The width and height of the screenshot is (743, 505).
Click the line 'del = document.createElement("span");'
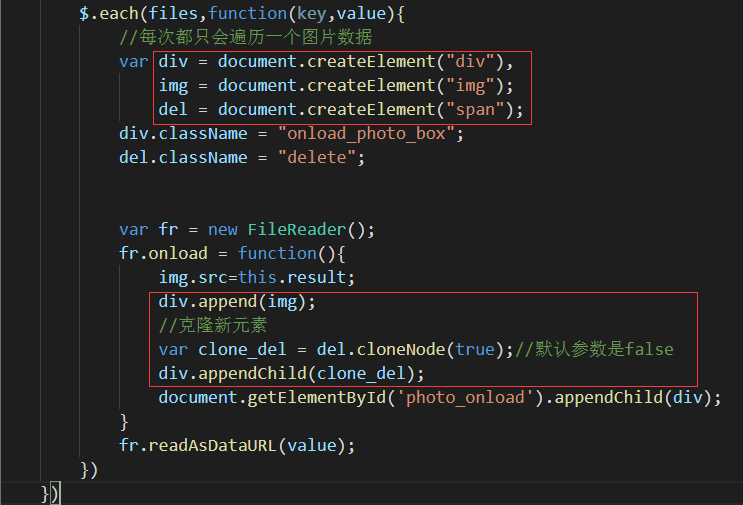point(341,109)
